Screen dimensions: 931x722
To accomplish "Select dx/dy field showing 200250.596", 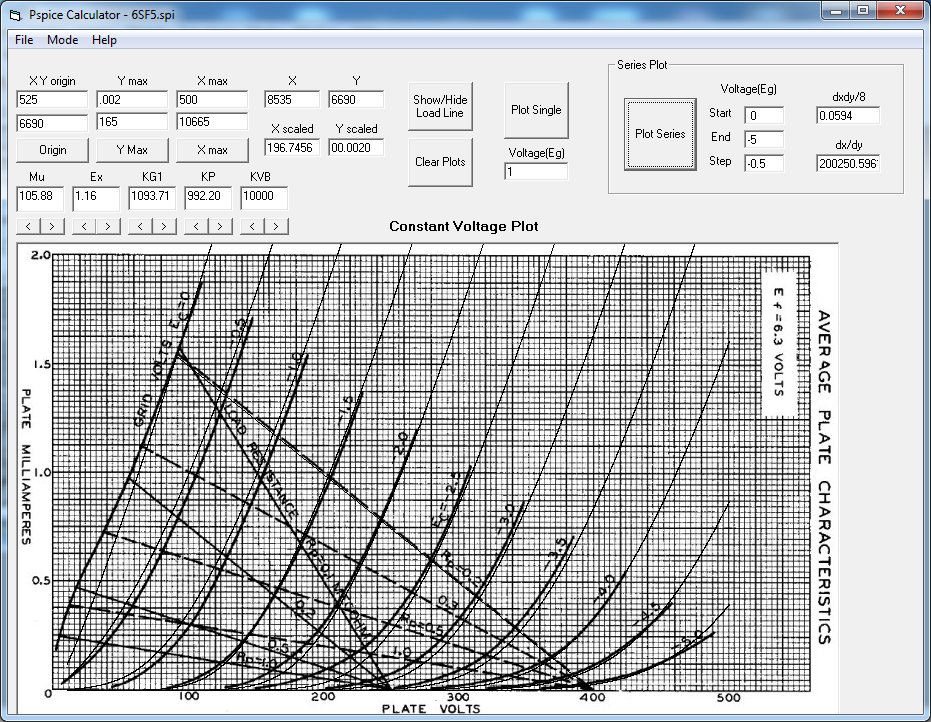I will (x=848, y=163).
